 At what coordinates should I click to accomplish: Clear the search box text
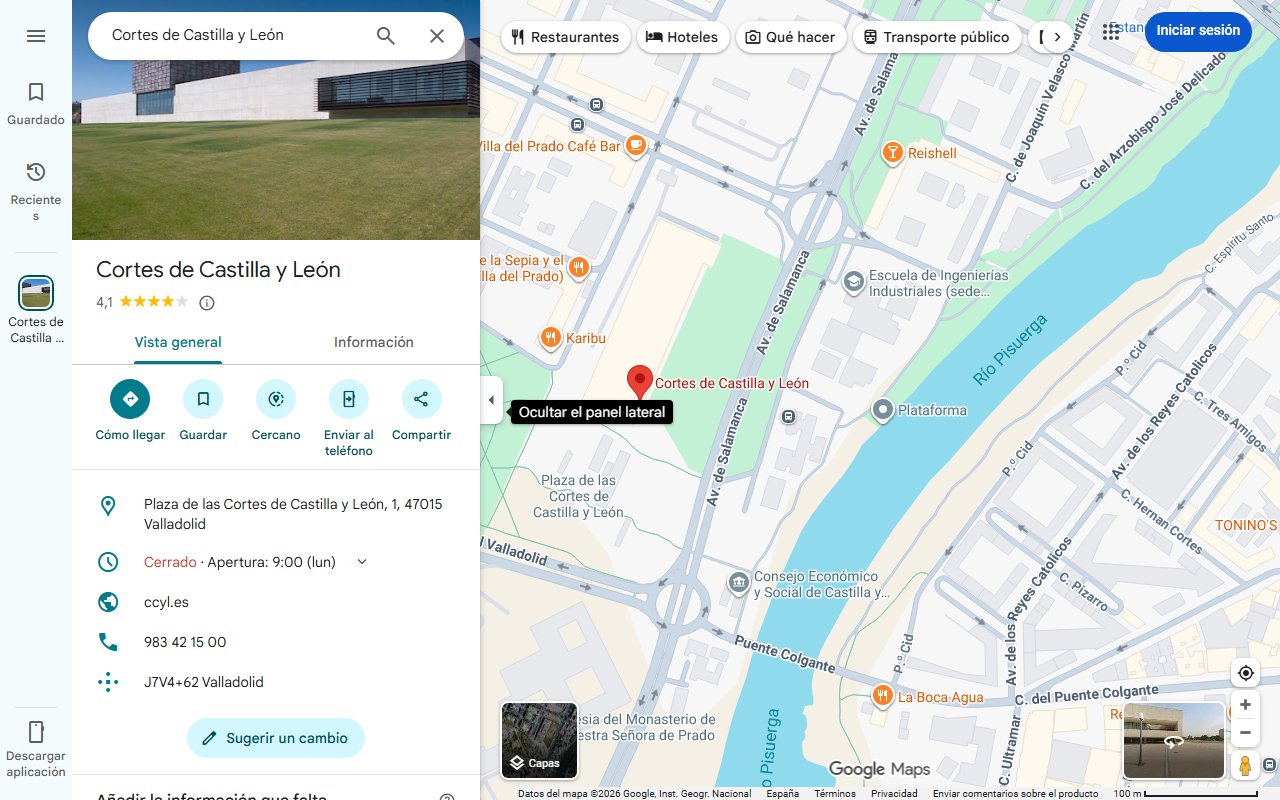click(437, 36)
